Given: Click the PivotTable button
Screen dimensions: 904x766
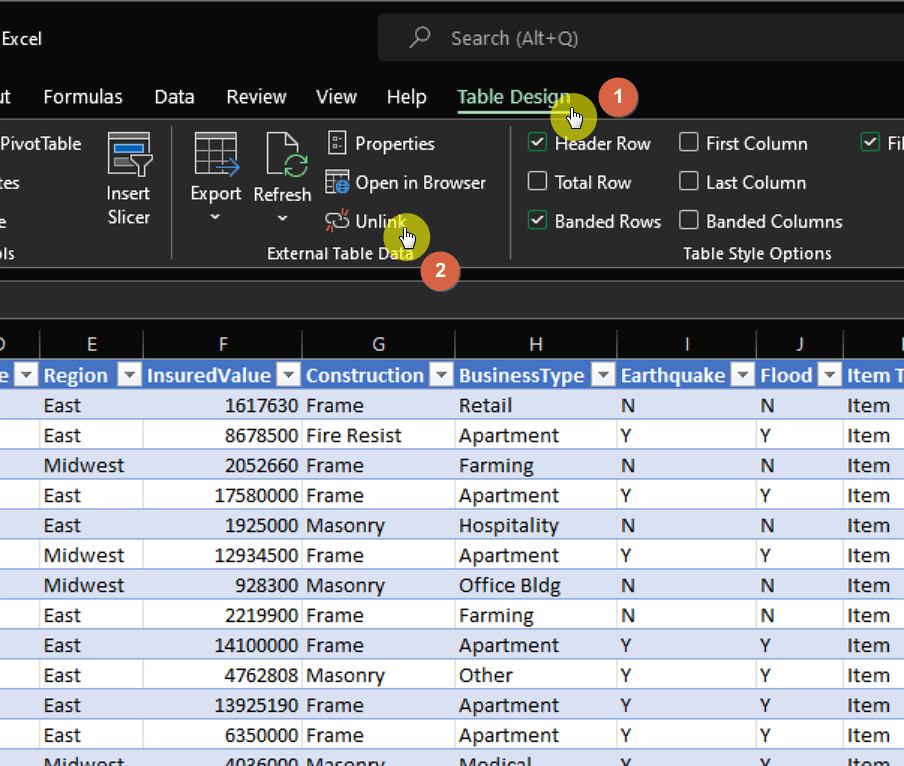Looking at the screenshot, I should (x=40, y=144).
